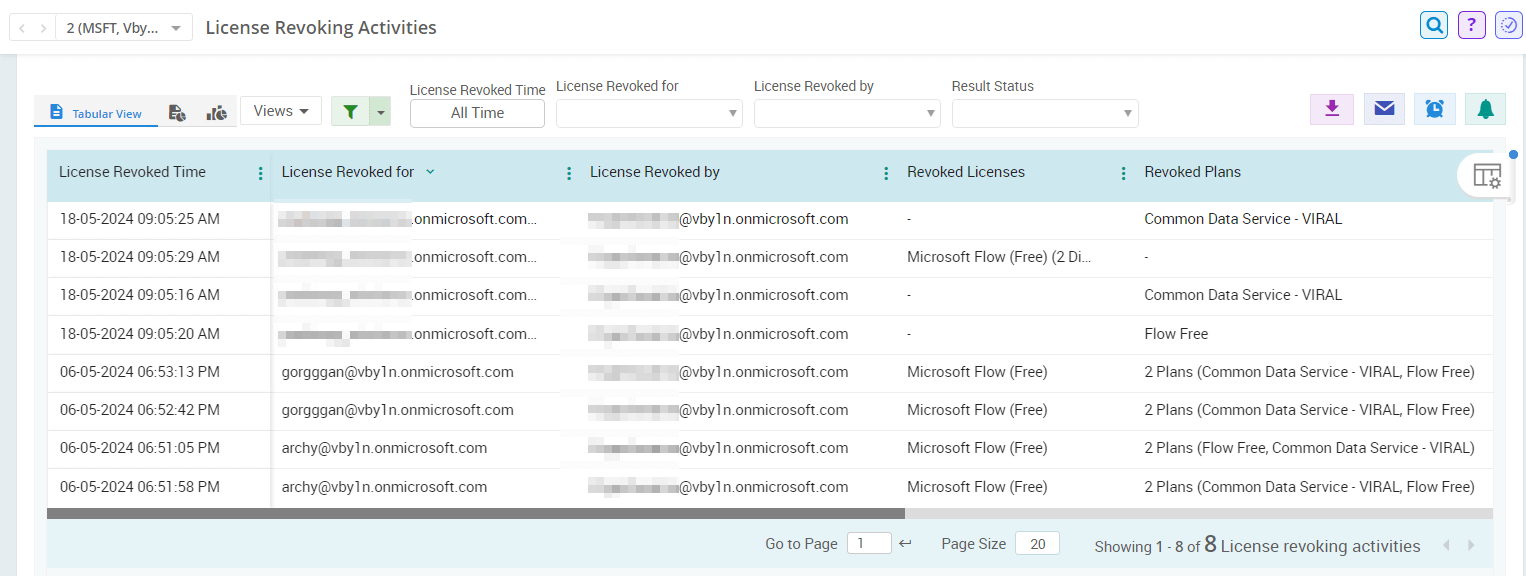Click the email report envelope icon
The width and height of the screenshot is (1526, 576).
(1384, 109)
